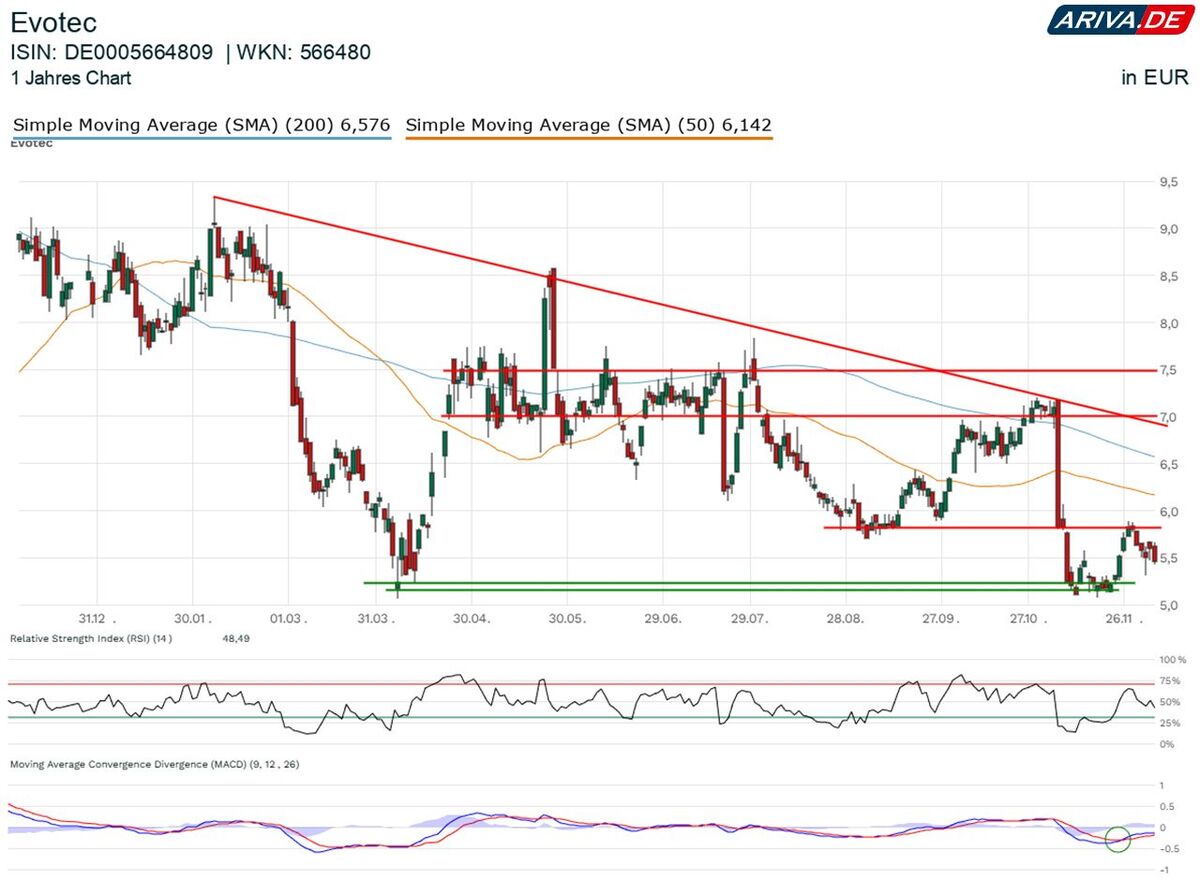
Task: Click the Relative Strength Index (RSI) (14) label
Action: [91, 638]
